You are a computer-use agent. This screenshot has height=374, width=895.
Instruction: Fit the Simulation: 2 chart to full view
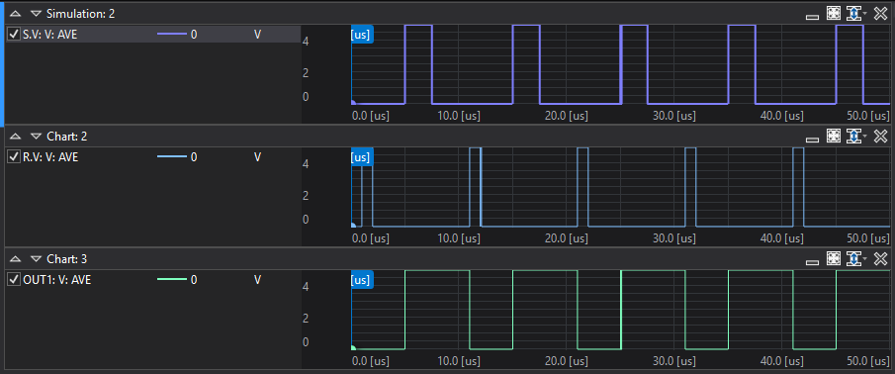pyautogui.click(x=834, y=13)
